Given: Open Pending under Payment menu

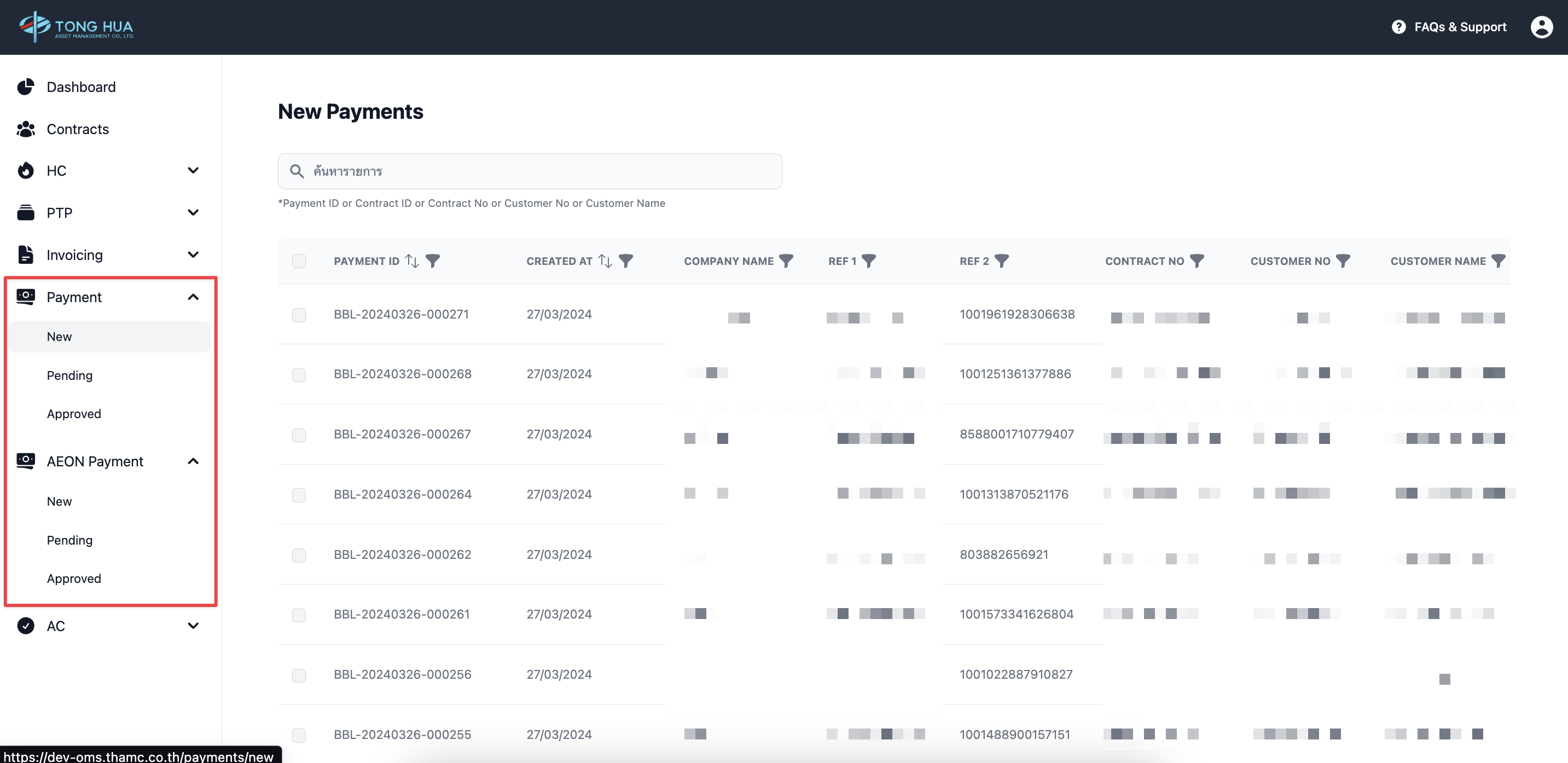Looking at the screenshot, I should tap(70, 375).
